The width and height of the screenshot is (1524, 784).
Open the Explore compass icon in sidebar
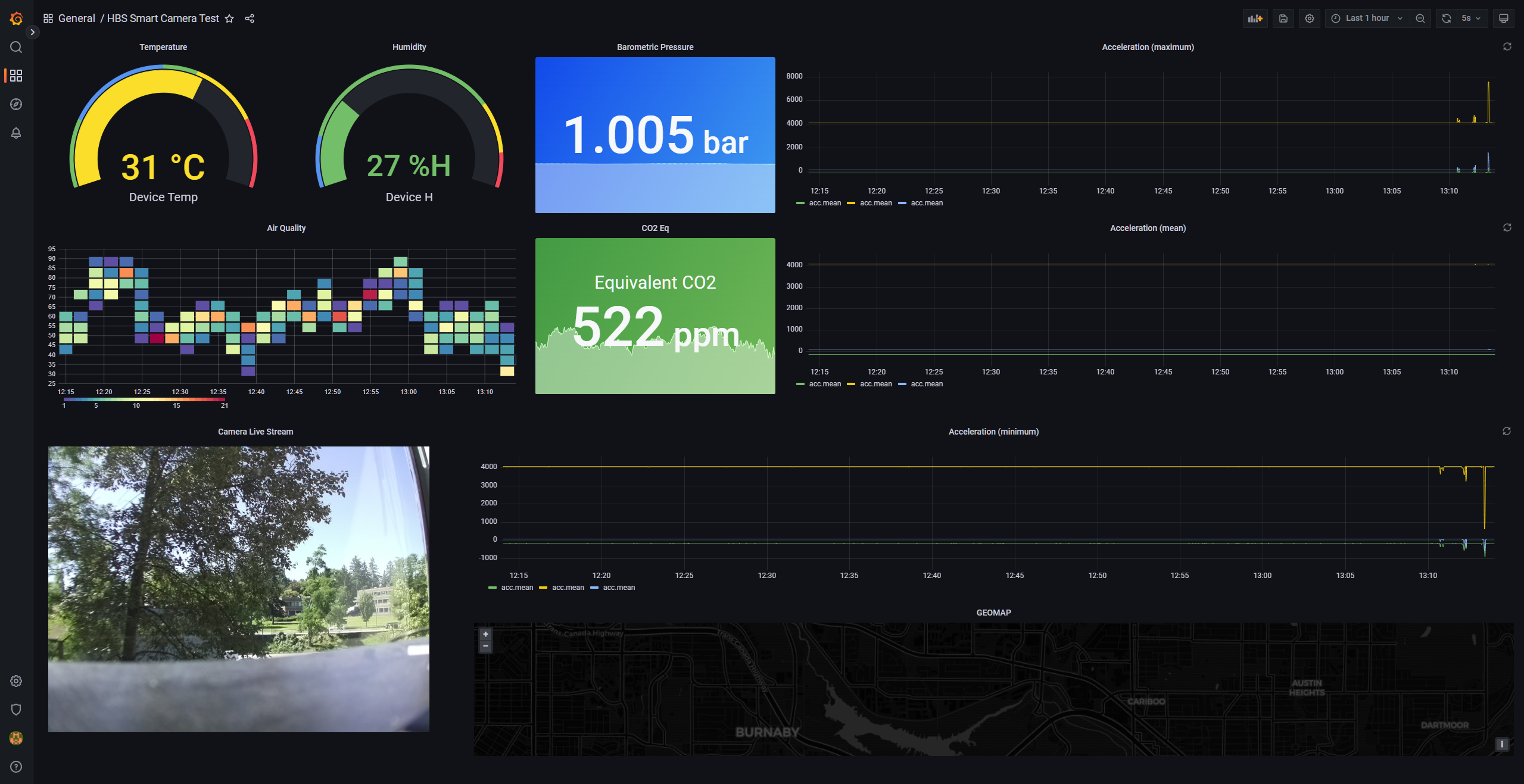15,104
